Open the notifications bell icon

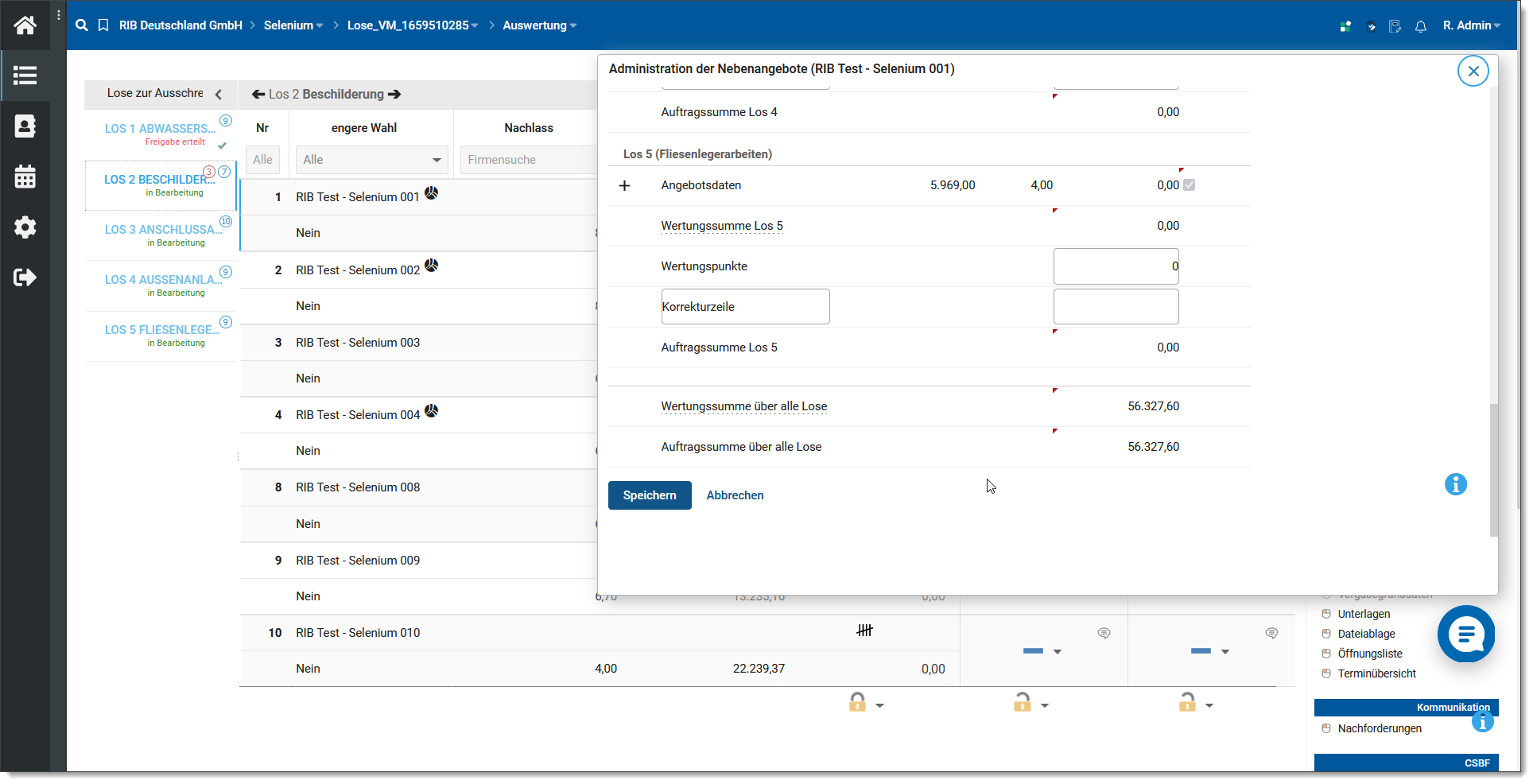point(1420,26)
